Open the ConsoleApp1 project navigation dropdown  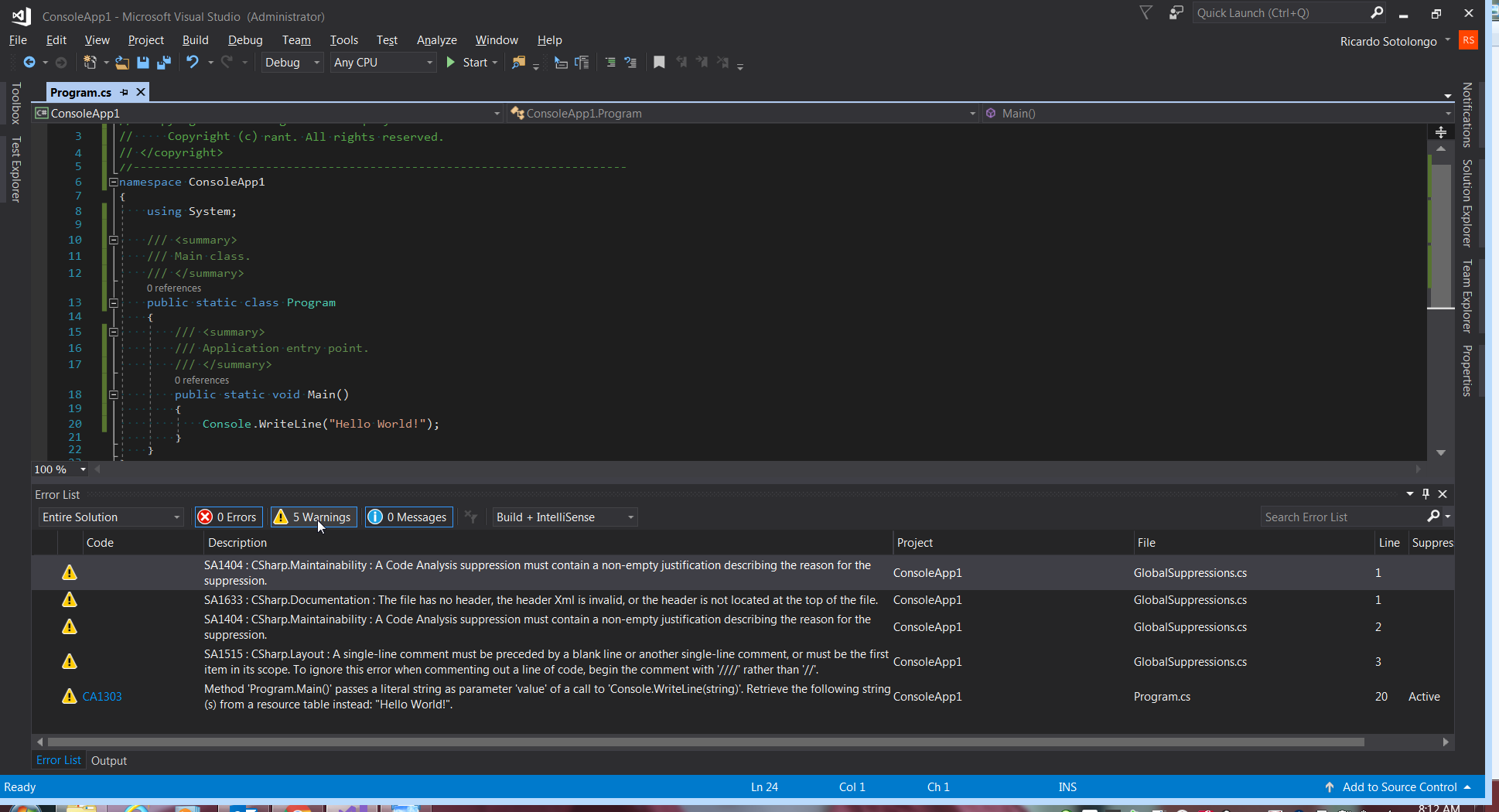coord(268,113)
